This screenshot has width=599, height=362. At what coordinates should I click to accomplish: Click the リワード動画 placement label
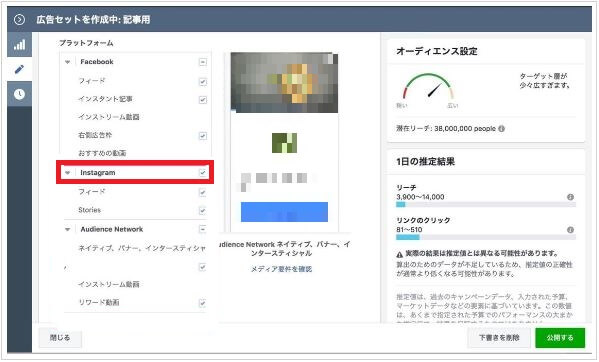(99, 302)
